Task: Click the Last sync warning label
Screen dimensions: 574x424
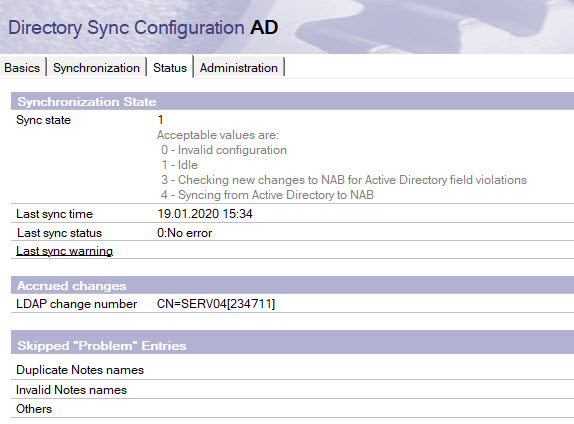Action: pyautogui.click(x=64, y=251)
